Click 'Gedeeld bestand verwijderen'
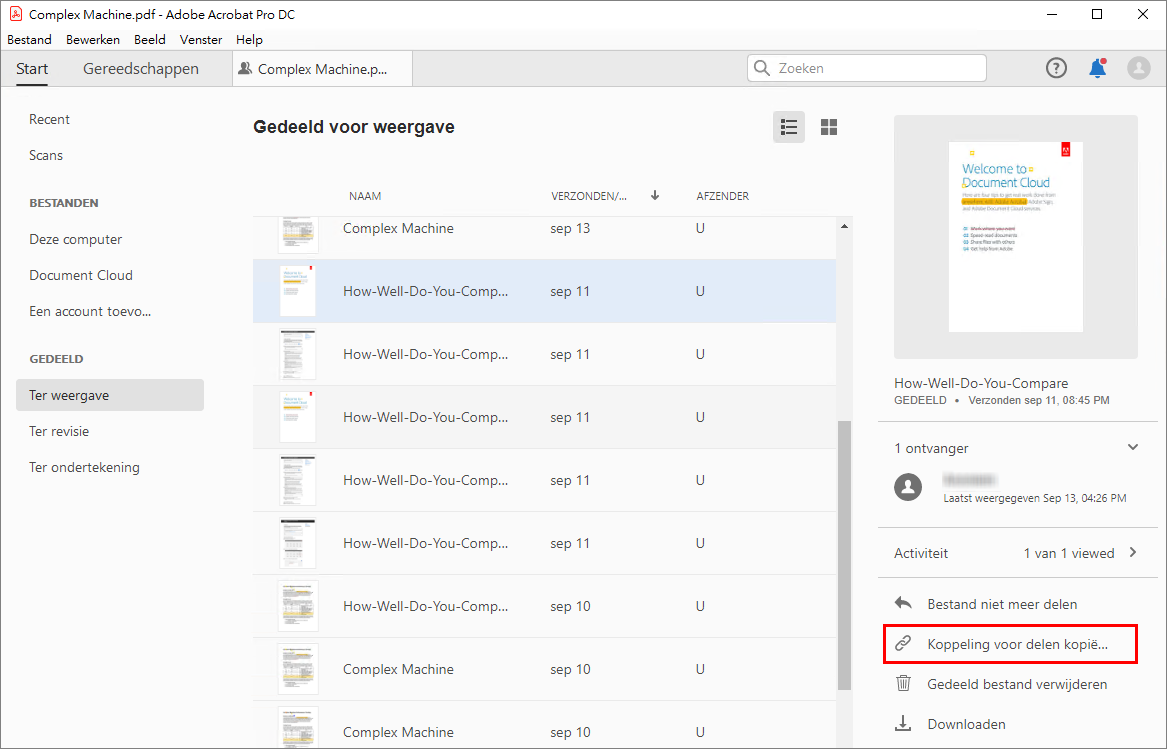Screen dimensions: 1167x749 pos(1017,684)
